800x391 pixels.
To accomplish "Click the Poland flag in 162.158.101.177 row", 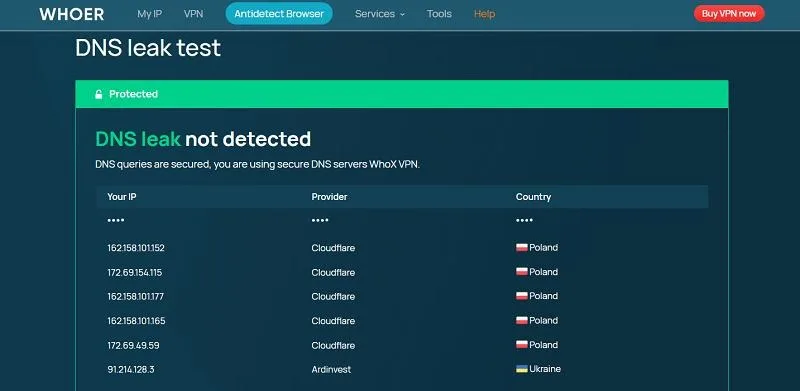I will 521,296.
